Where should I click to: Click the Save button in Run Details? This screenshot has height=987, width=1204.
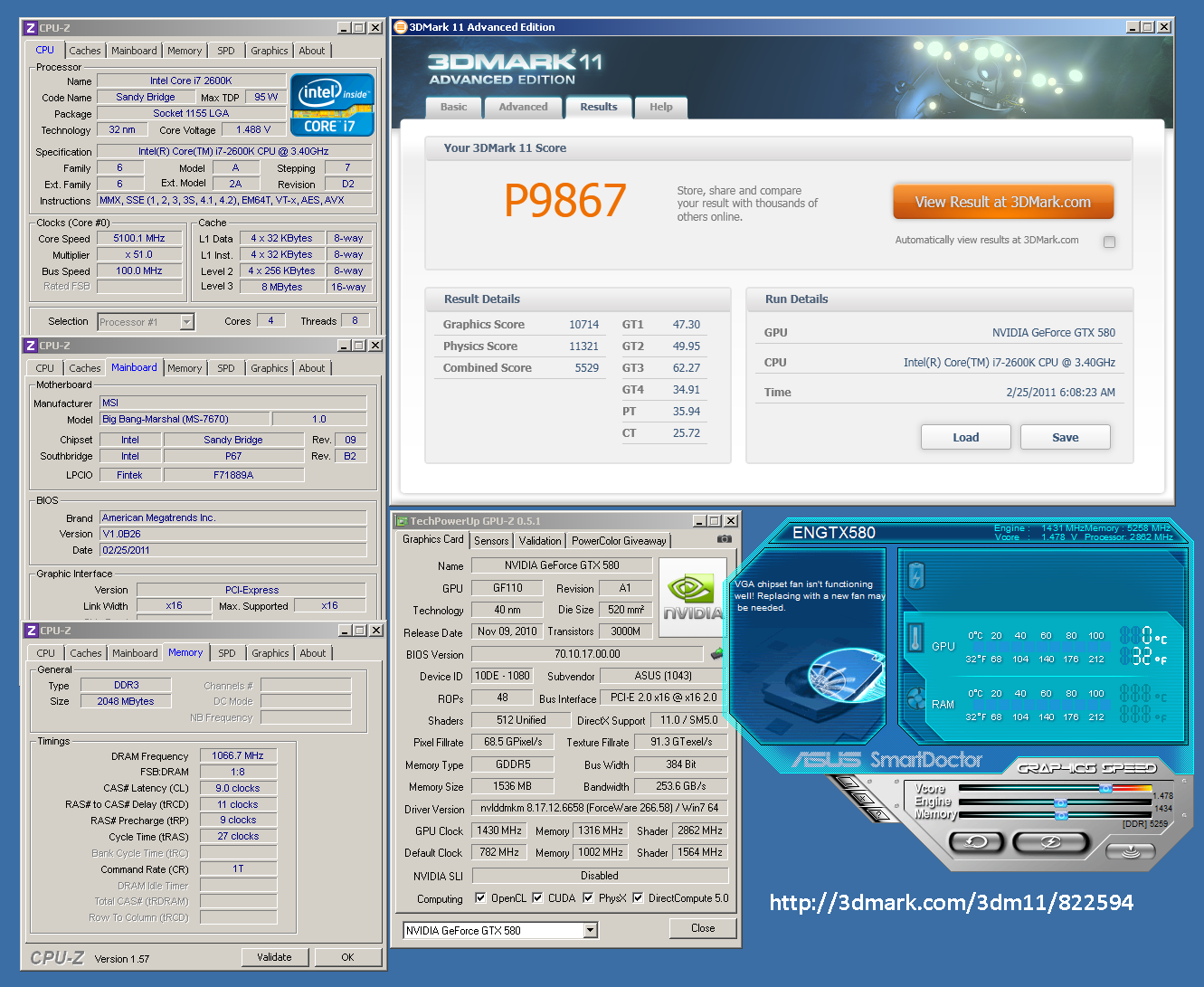coord(1066,437)
